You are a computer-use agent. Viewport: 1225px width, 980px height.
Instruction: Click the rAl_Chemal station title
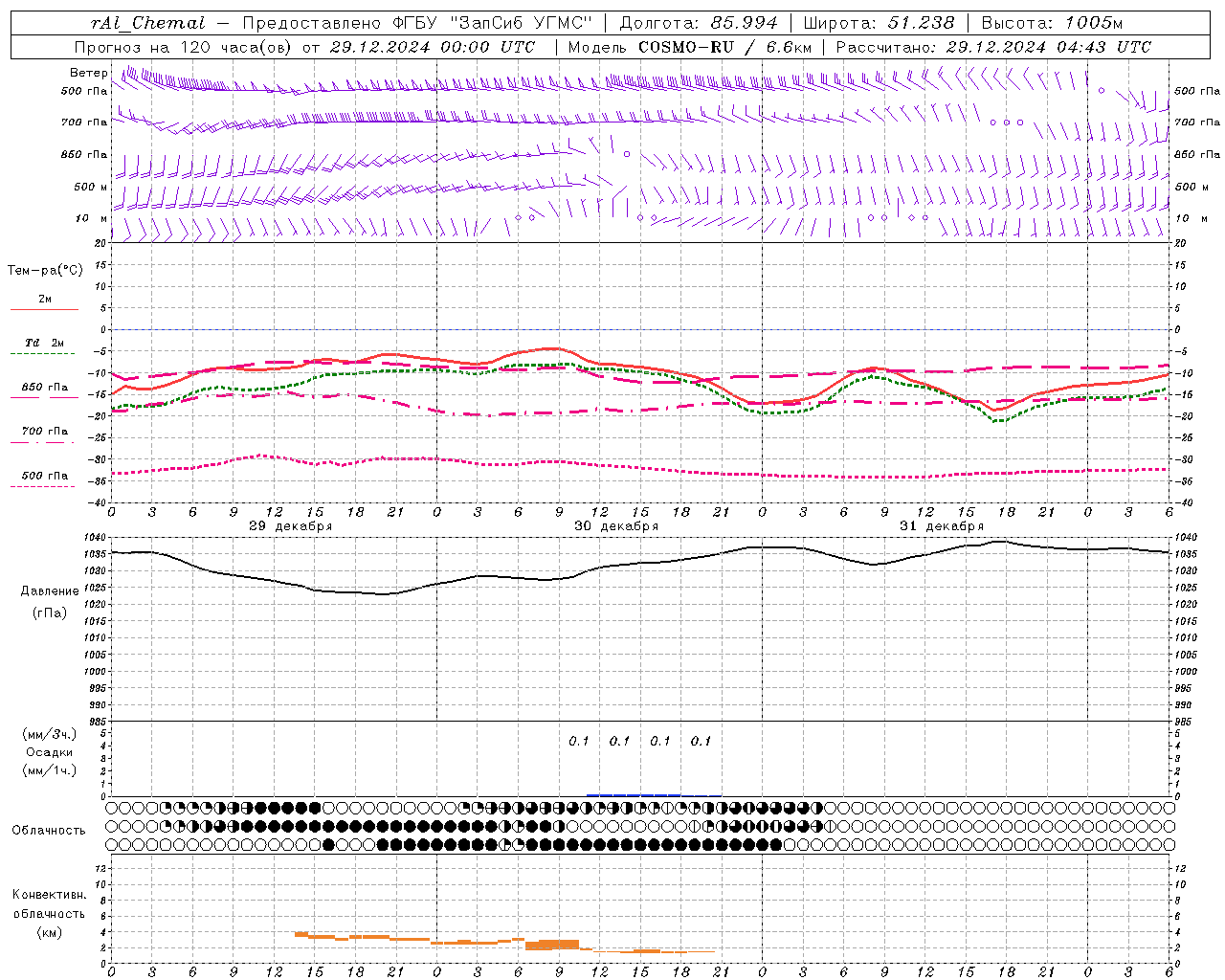tap(147, 23)
